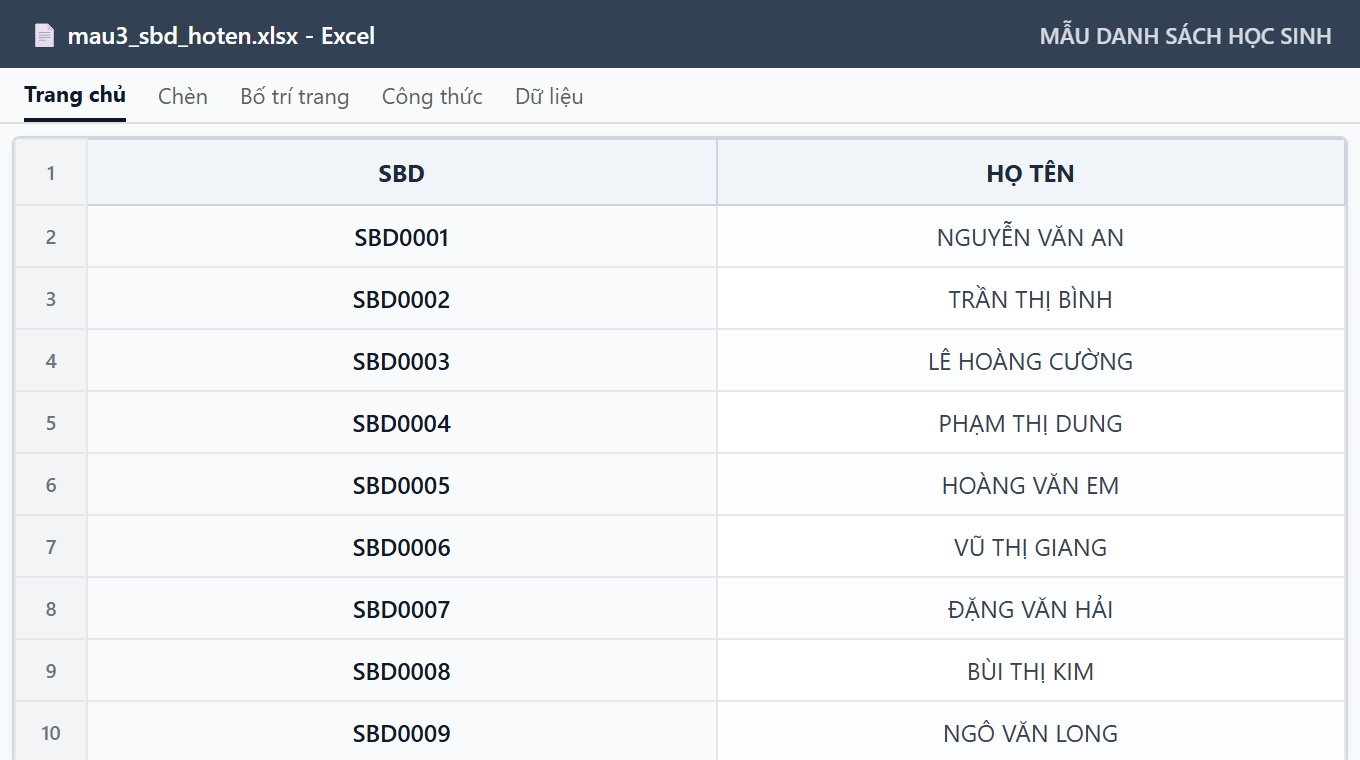
Task: Select row header 2
Action: [51, 237]
